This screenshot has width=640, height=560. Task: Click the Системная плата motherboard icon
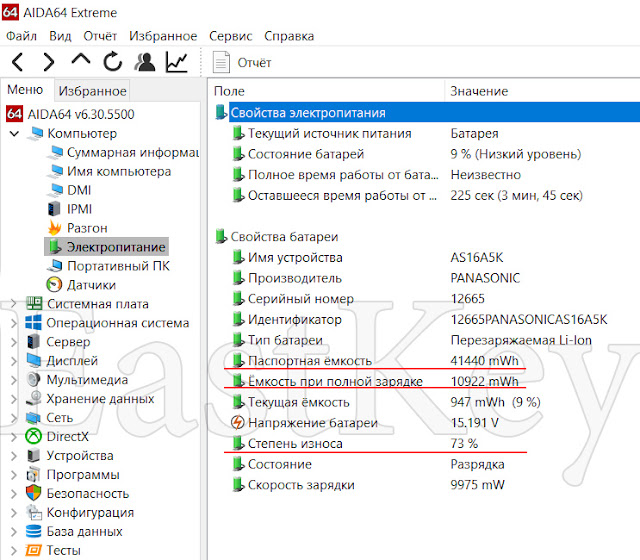click(x=34, y=303)
